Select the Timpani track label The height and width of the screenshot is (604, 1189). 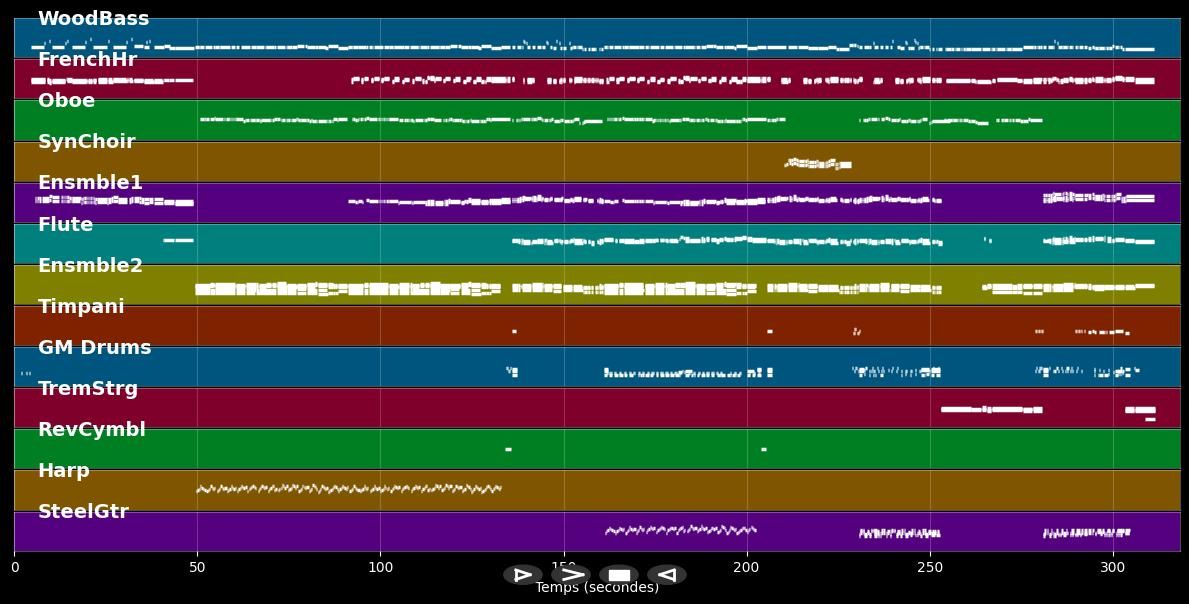point(81,307)
